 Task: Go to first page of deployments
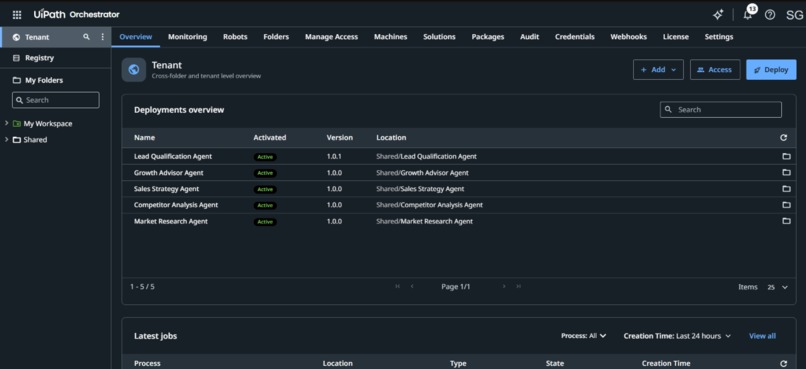click(x=397, y=286)
